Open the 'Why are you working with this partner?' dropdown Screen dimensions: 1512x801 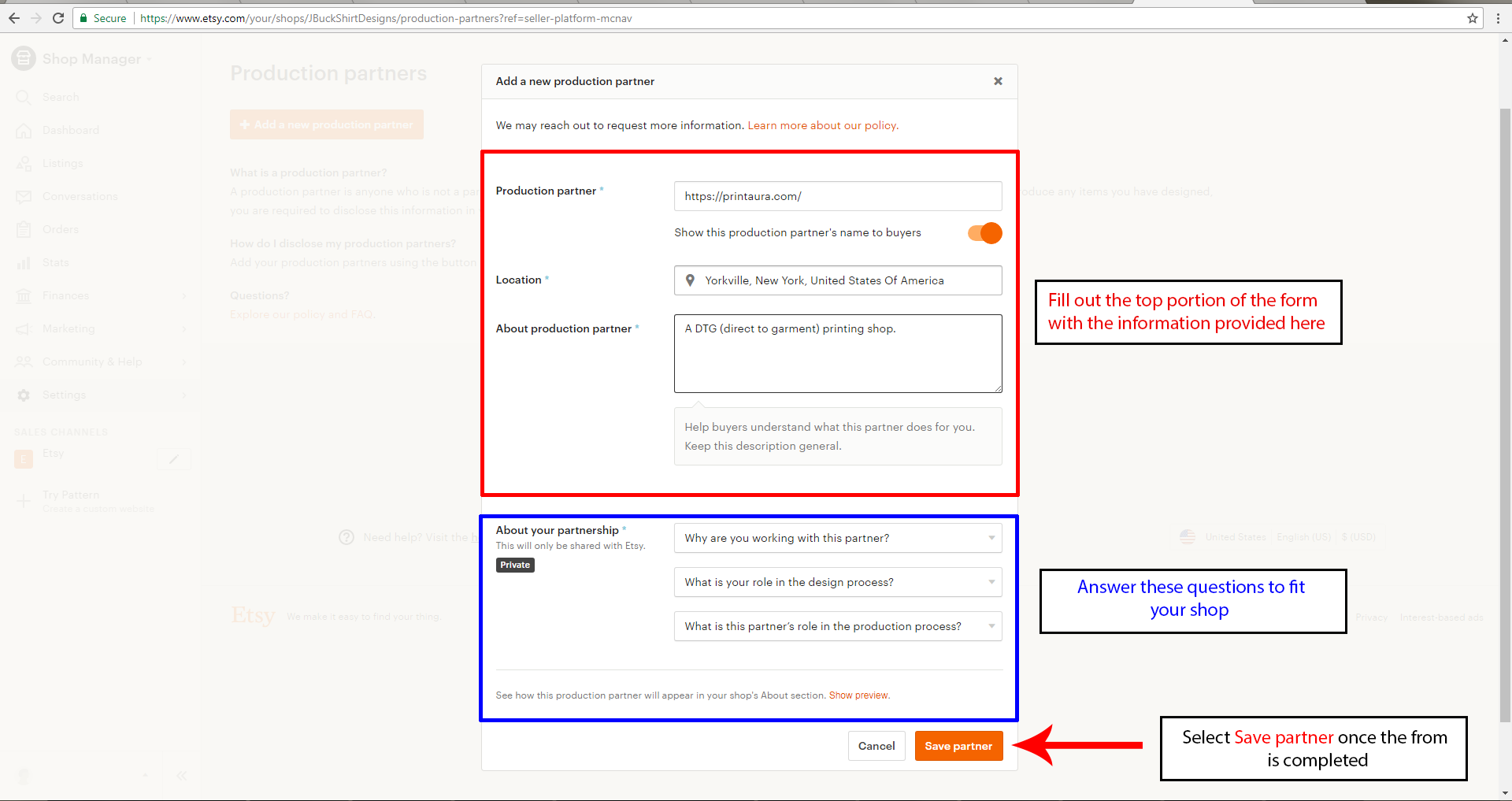point(838,538)
